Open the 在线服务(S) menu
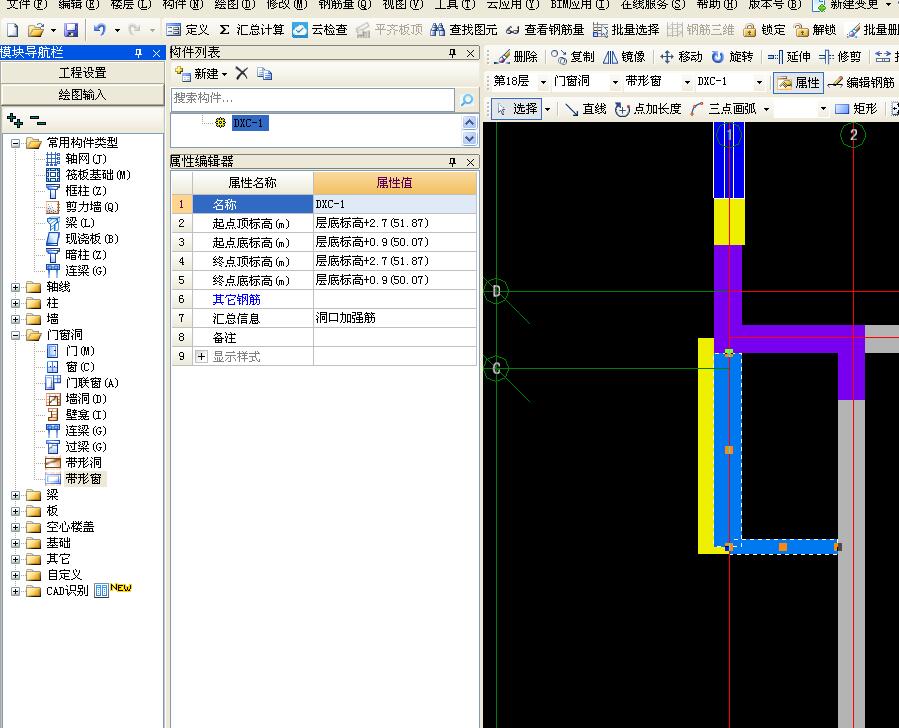The width and height of the screenshot is (899, 728). click(x=652, y=5)
